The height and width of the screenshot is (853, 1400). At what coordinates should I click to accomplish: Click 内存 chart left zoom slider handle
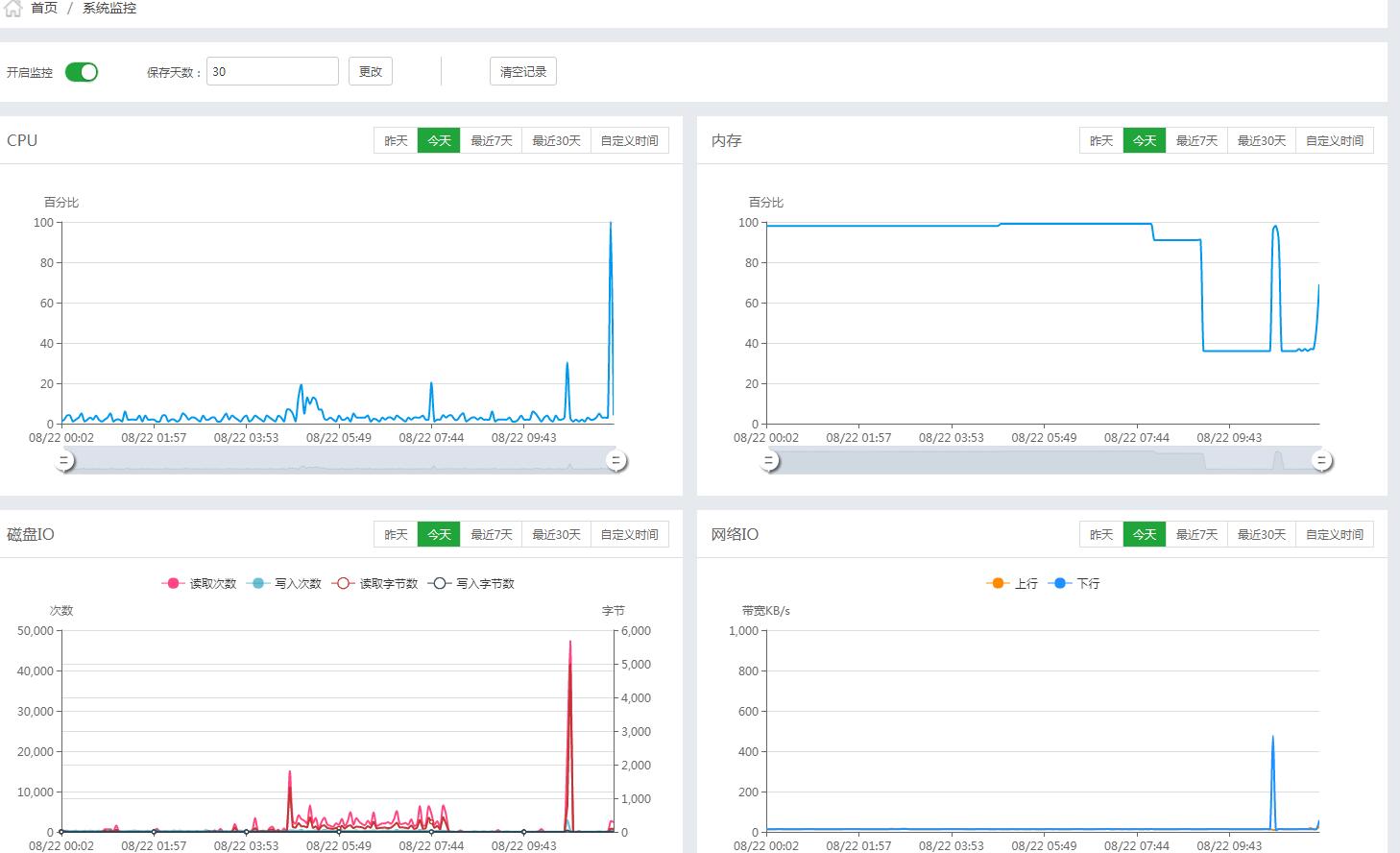(769, 461)
